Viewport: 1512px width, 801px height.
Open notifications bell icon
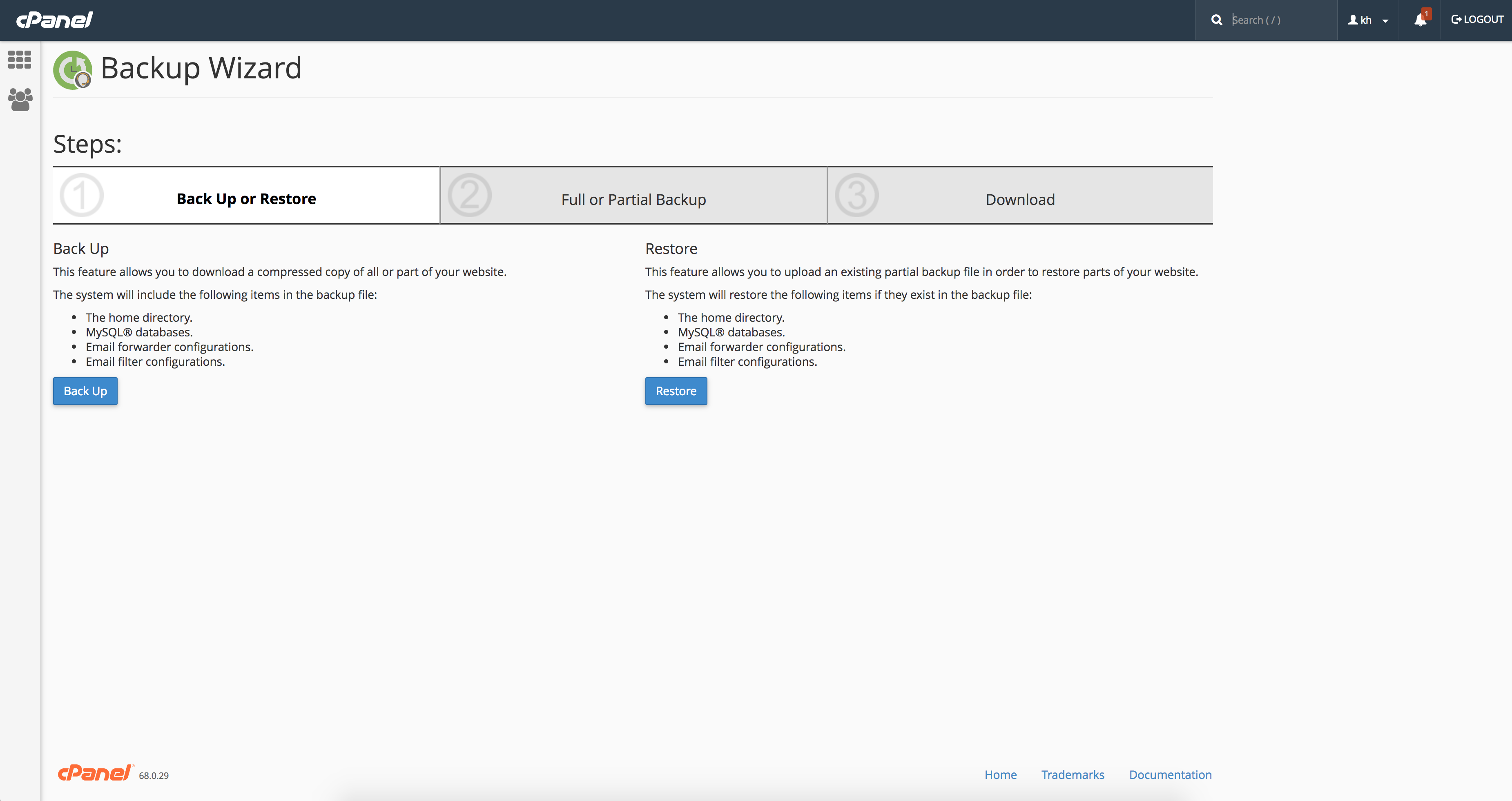pos(1420,20)
